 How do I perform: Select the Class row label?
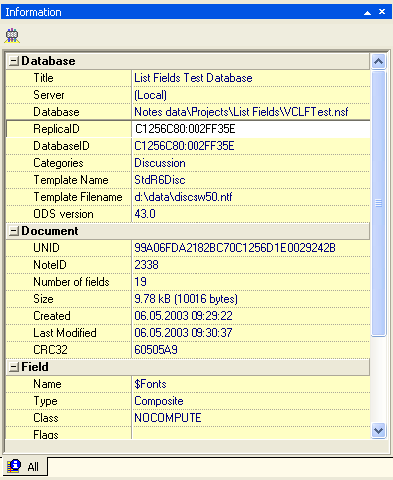tap(46, 418)
